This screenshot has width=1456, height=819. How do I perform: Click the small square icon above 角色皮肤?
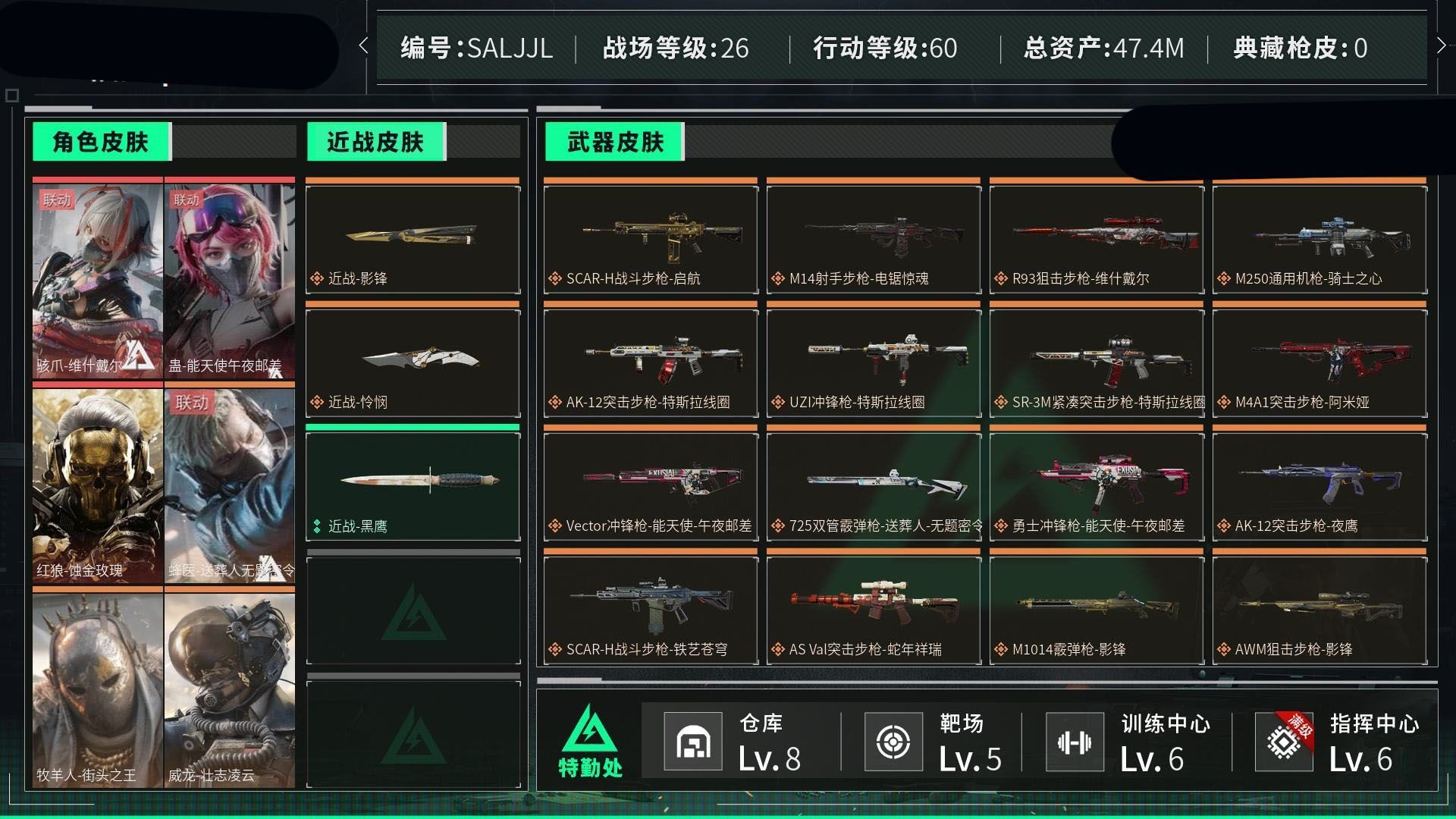tap(11, 96)
